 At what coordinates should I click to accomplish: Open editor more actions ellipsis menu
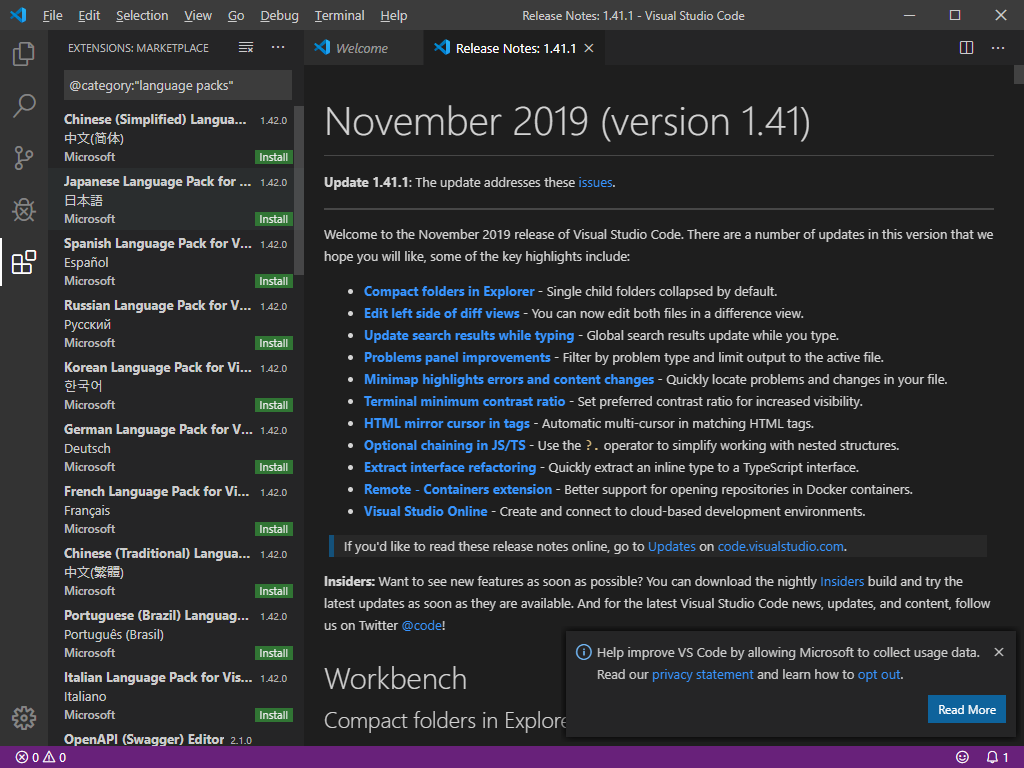[998, 48]
